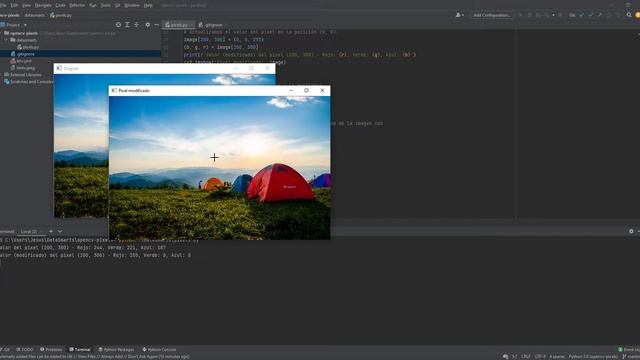The height and width of the screenshot is (360, 640).
Task: Click the UTF-8 encoding in status bar
Action: pyautogui.click(x=540, y=356)
